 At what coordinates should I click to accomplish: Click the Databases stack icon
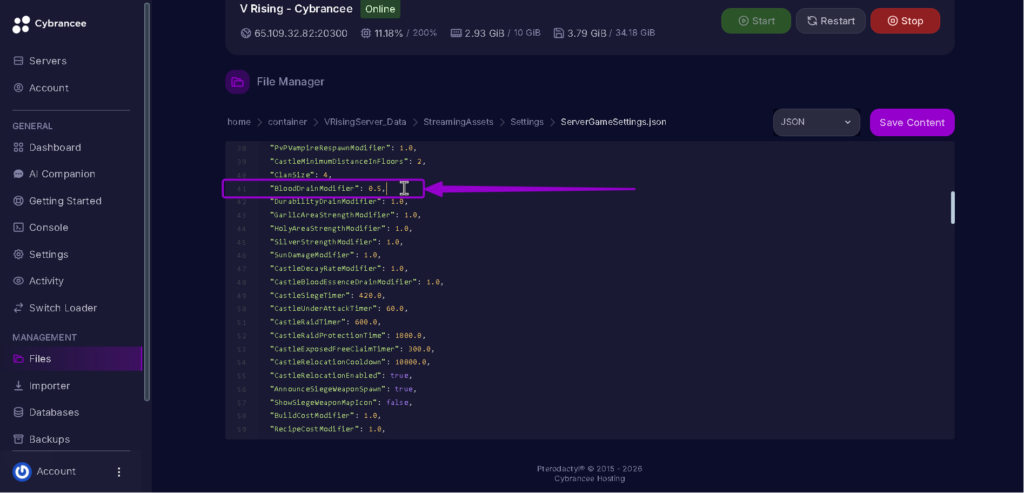pos(18,413)
